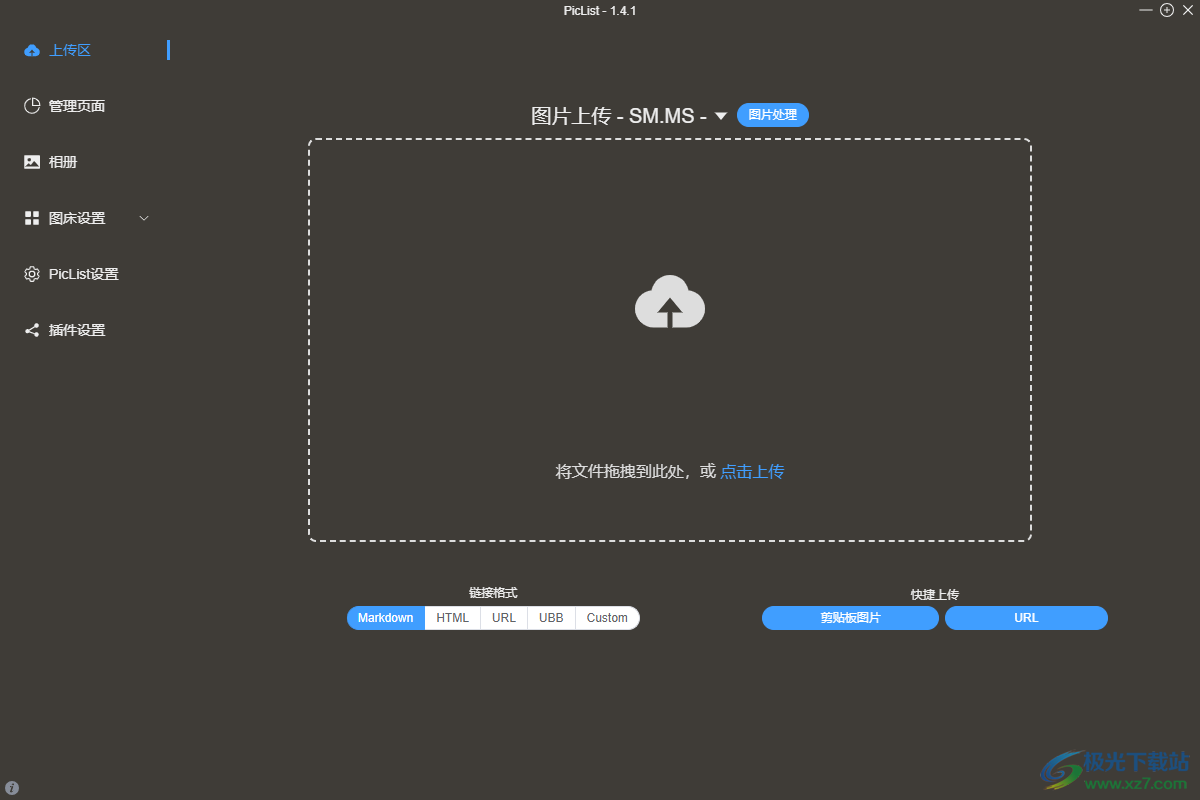Click the large cloud upload icon
The width and height of the screenshot is (1200, 800).
[x=670, y=302]
